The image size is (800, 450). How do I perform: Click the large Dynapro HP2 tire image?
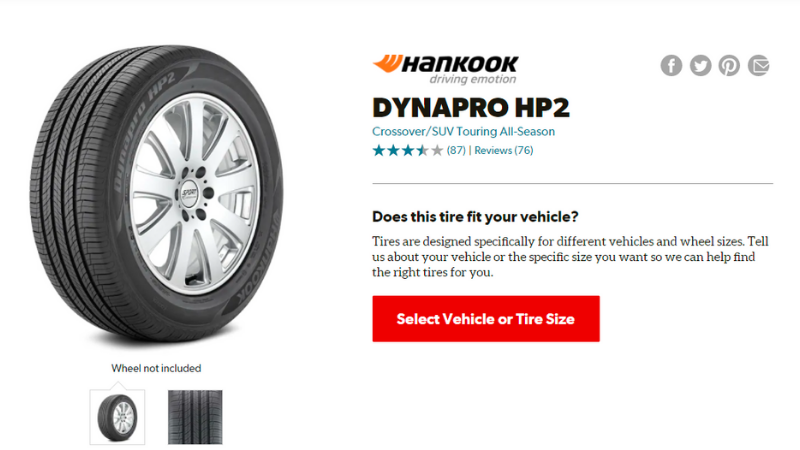156,196
